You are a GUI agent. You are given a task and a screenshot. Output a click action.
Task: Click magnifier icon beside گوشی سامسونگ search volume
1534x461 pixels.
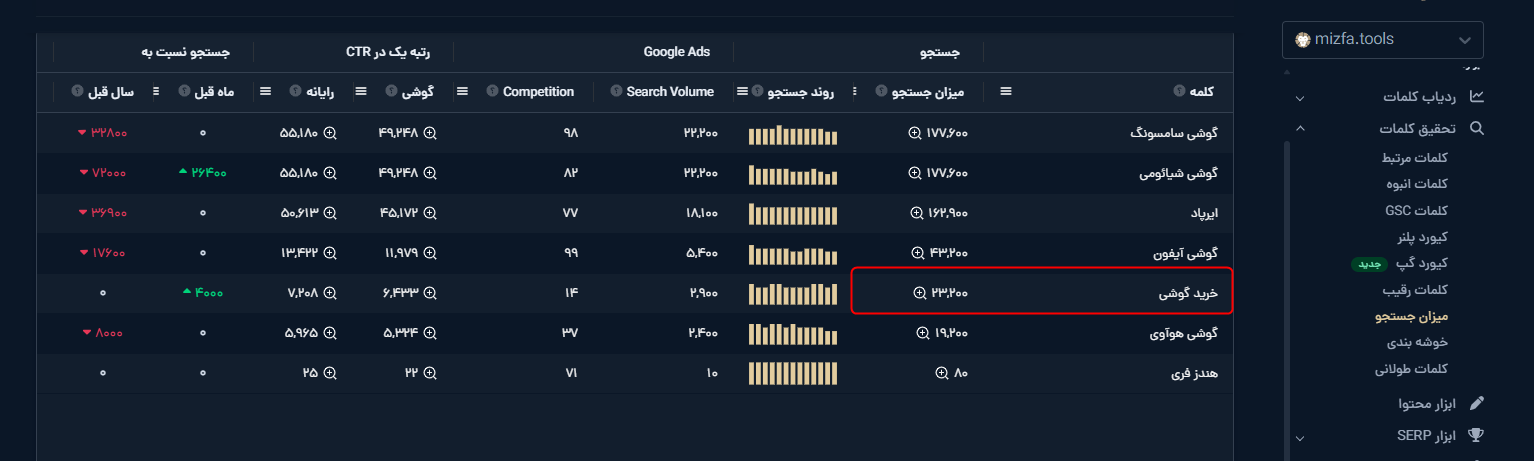click(x=914, y=132)
